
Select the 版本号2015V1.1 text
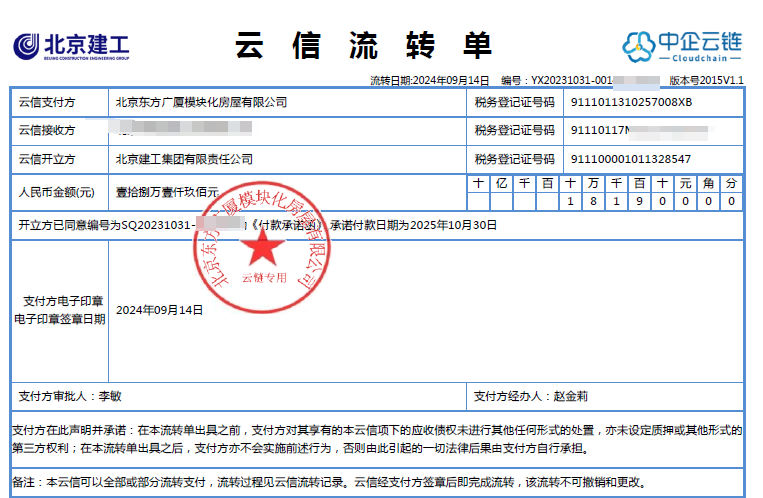706,80
